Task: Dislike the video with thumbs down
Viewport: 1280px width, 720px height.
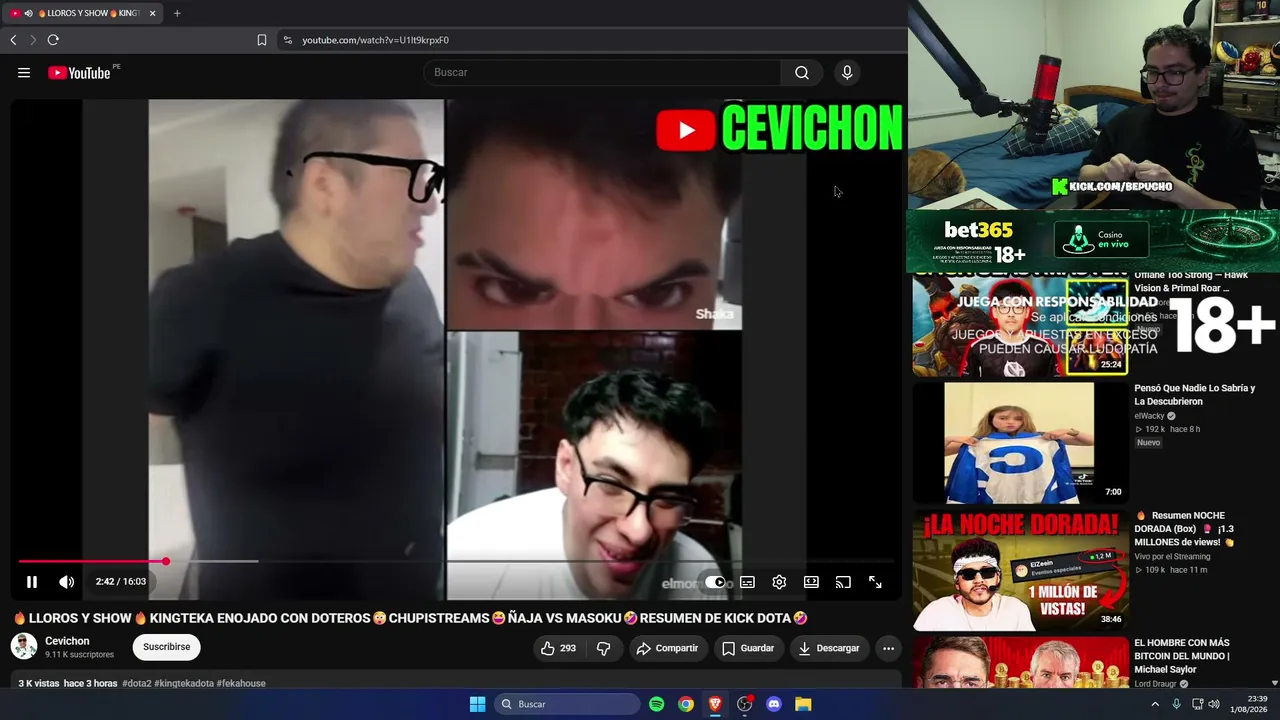Action: click(603, 648)
